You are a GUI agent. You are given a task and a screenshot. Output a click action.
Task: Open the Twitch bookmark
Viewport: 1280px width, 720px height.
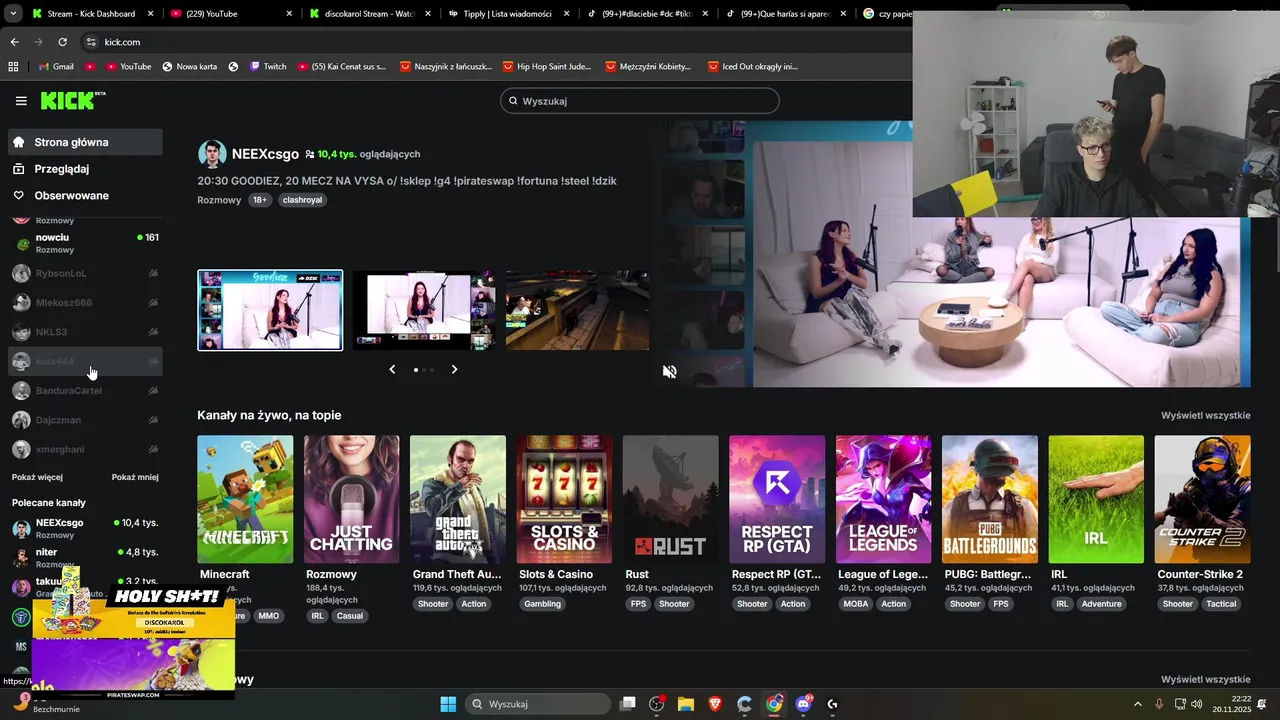click(x=267, y=66)
